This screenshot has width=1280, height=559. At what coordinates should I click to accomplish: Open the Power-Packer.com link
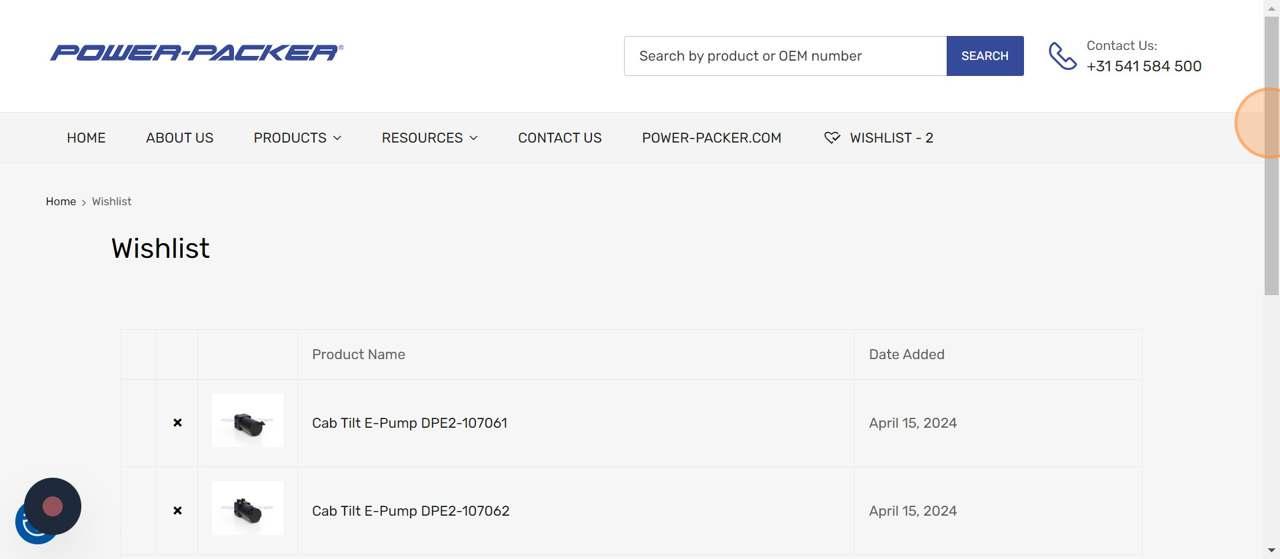[712, 138]
